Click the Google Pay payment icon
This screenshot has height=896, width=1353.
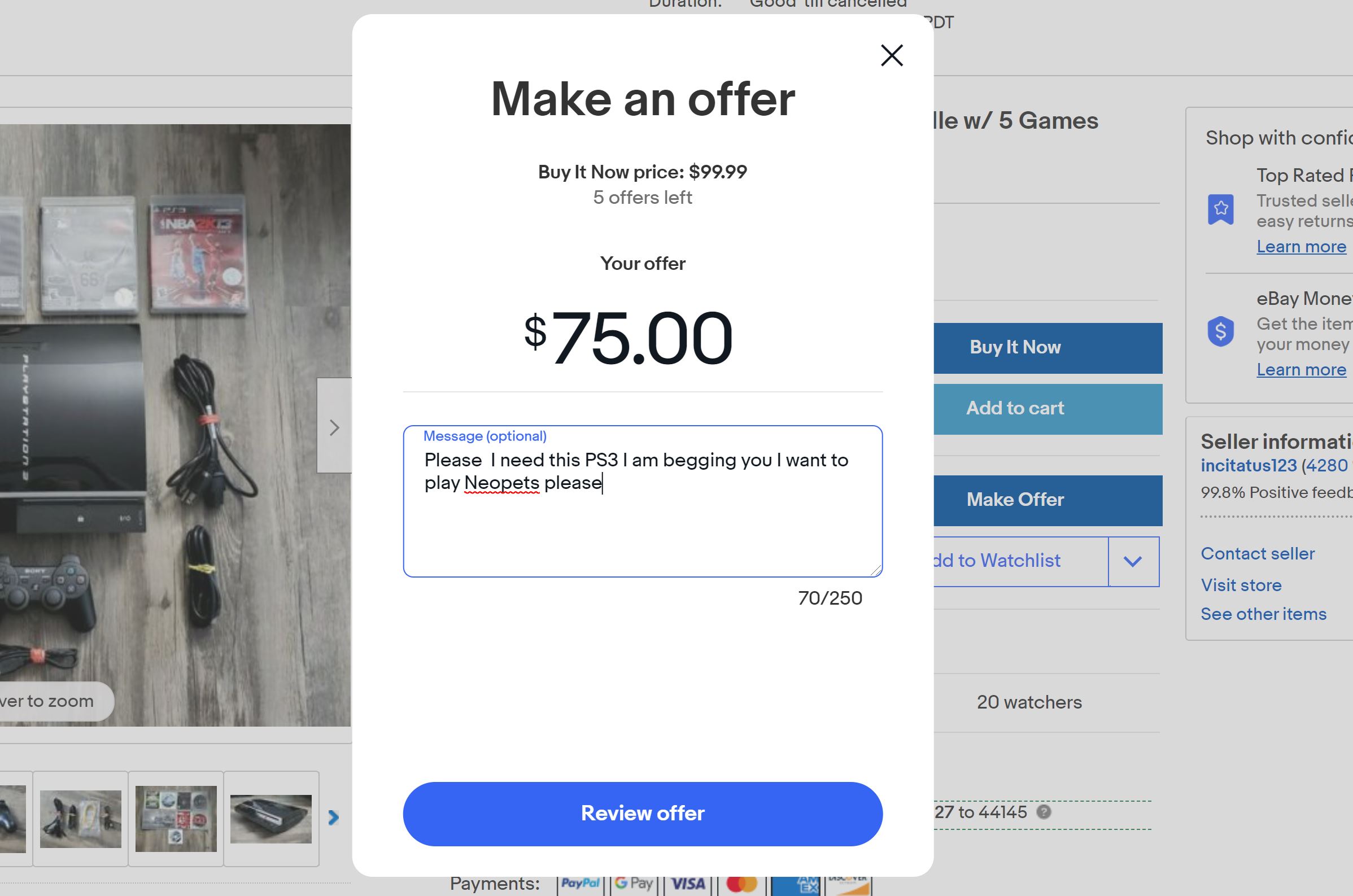(x=634, y=883)
